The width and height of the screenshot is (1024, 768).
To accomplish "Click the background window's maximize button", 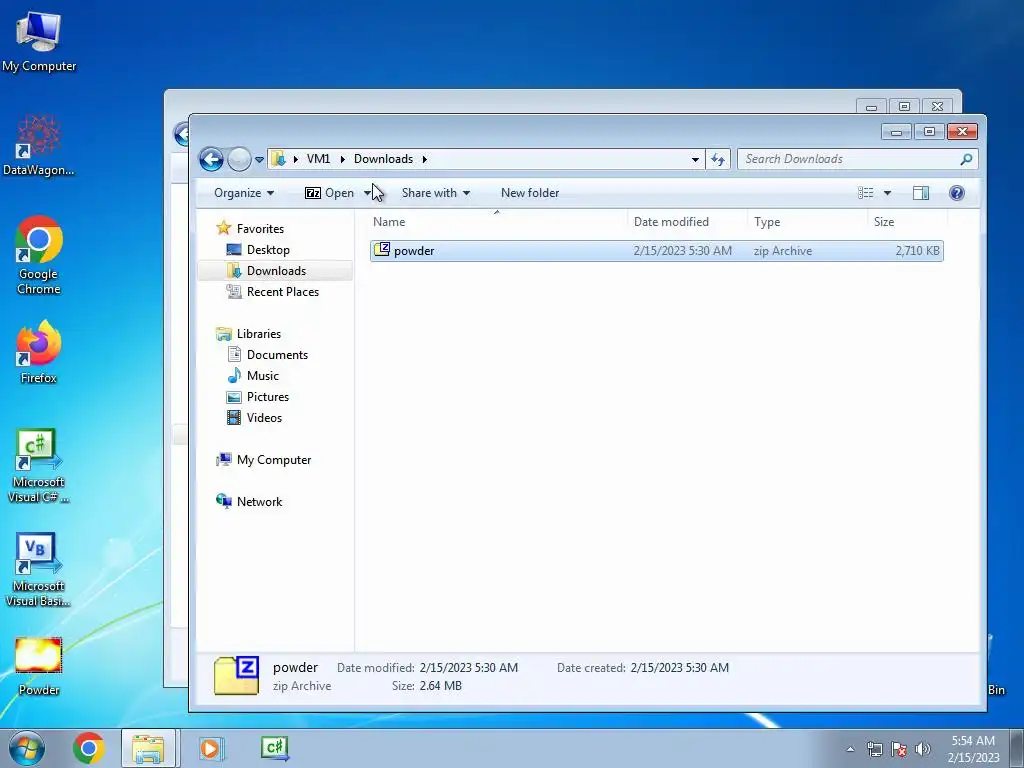I will click(x=904, y=106).
